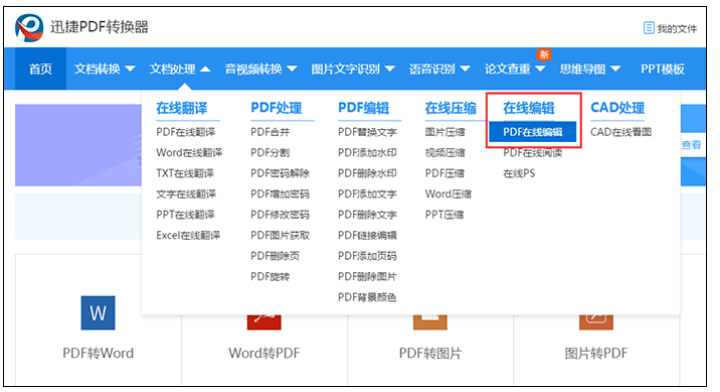Open PDF链接编辑 tool
Viewport: 720px width, 392px height.
(367, 235)
